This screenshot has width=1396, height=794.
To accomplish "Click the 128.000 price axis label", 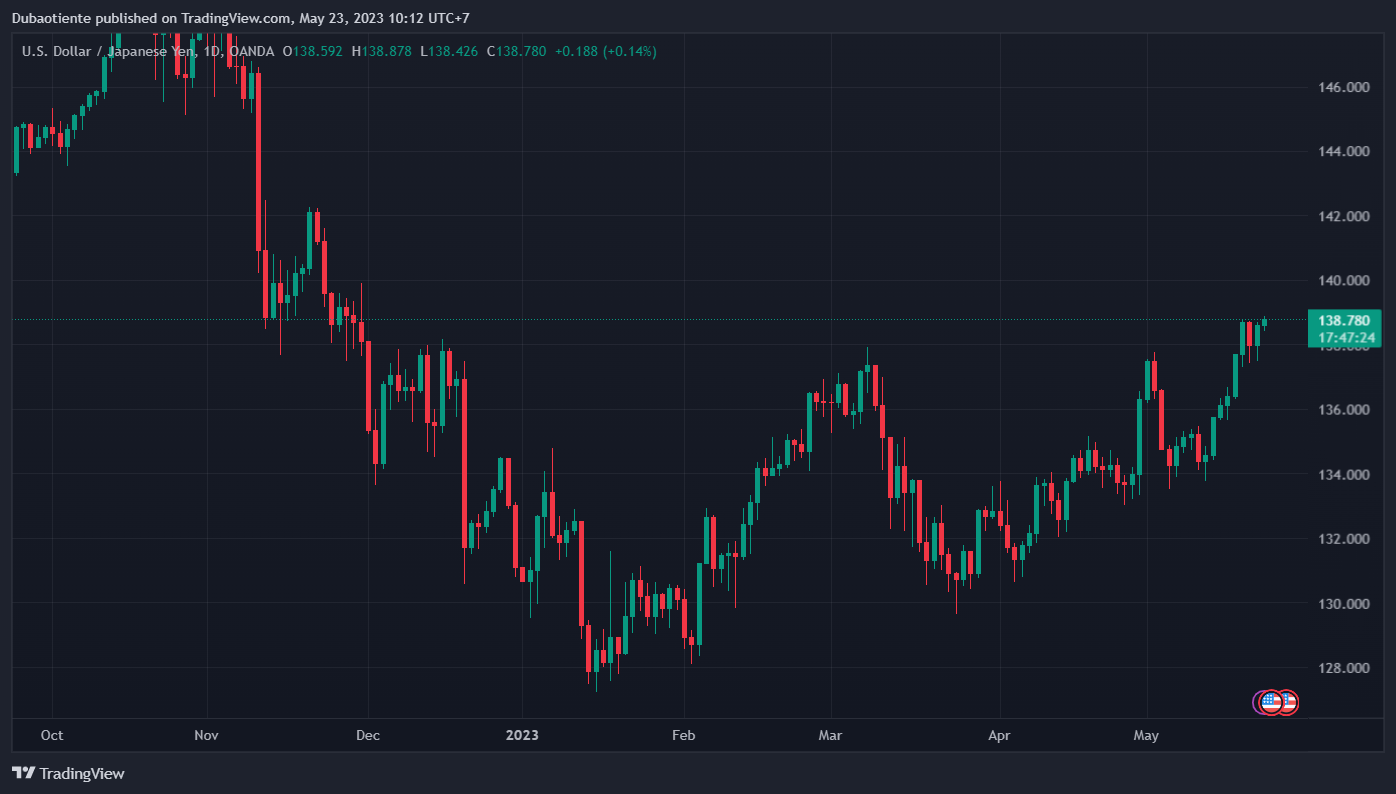I will click(1343, 669).
